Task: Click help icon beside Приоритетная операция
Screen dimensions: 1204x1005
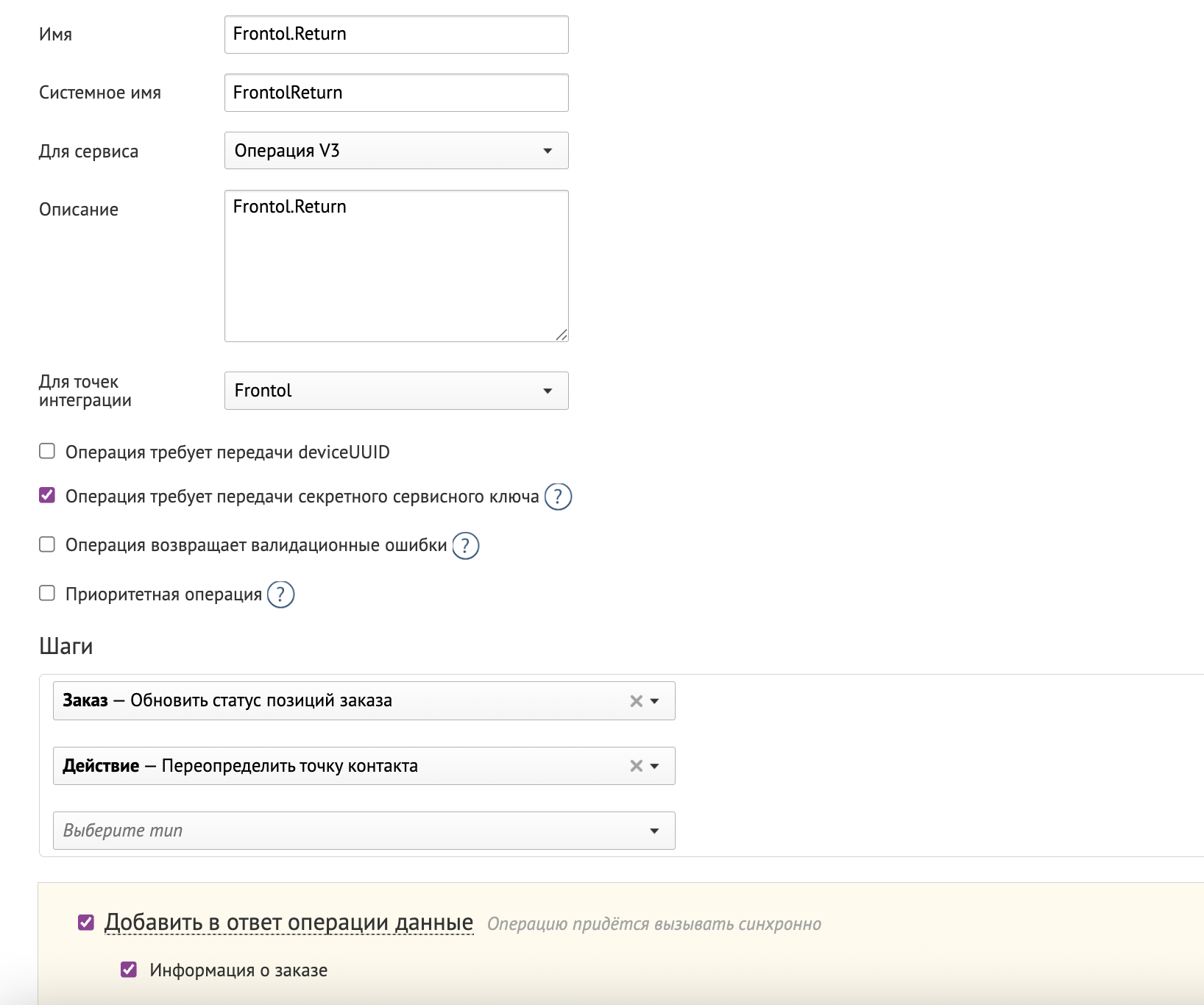Action: pyautogui.click(x=280, y=594)
